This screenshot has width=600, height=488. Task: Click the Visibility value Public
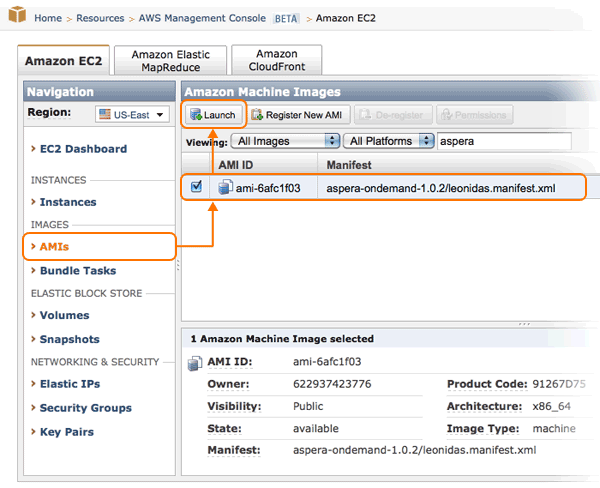(308, 406)
